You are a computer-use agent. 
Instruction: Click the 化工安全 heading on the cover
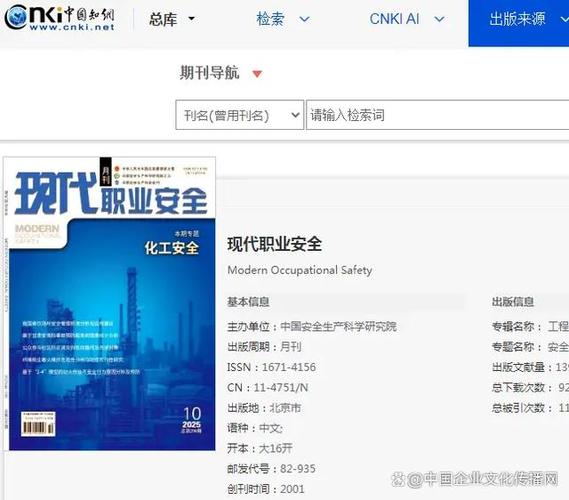[171, 248]
